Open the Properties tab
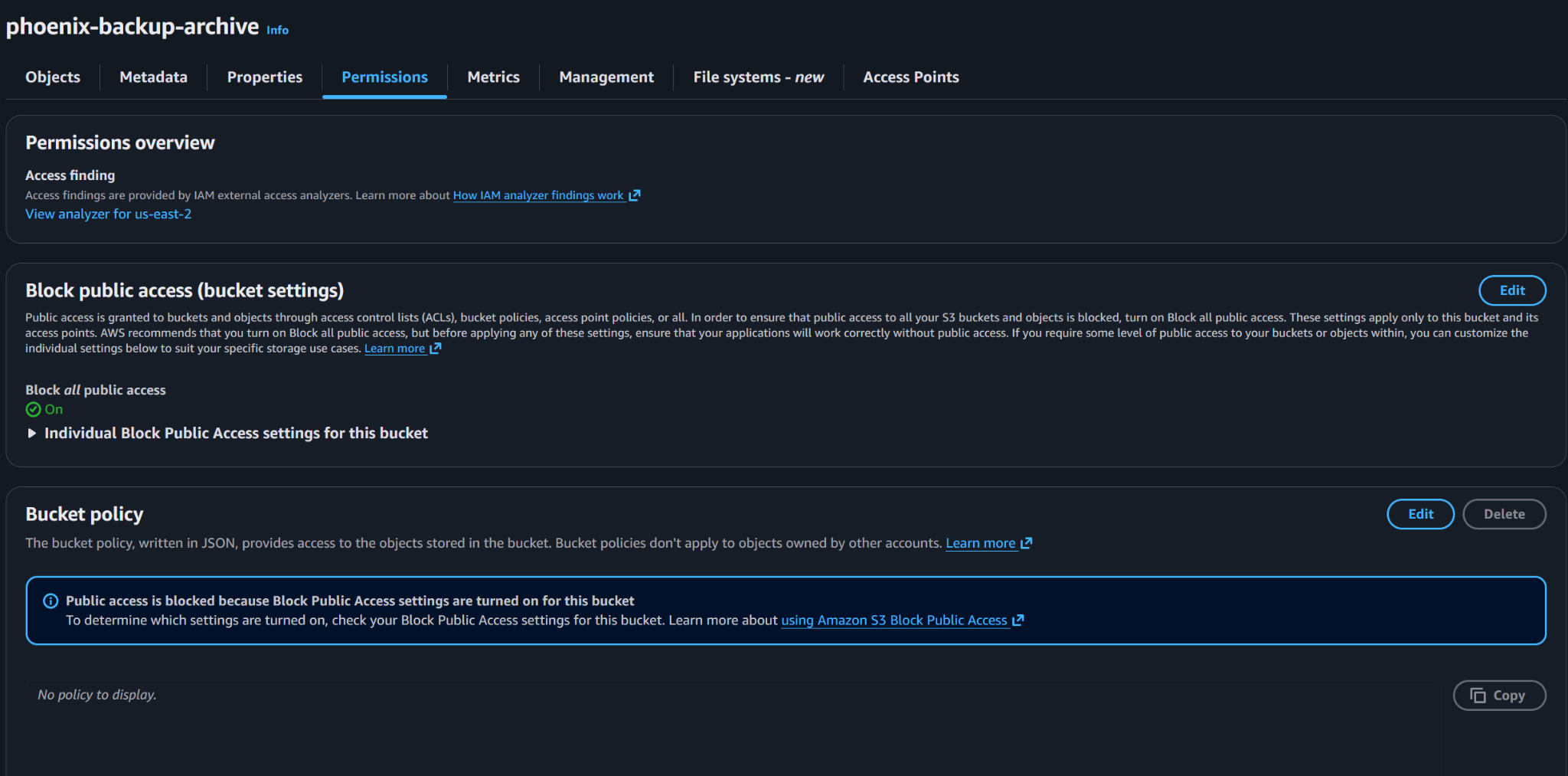 pyautogui.click(x=265, y=77)
